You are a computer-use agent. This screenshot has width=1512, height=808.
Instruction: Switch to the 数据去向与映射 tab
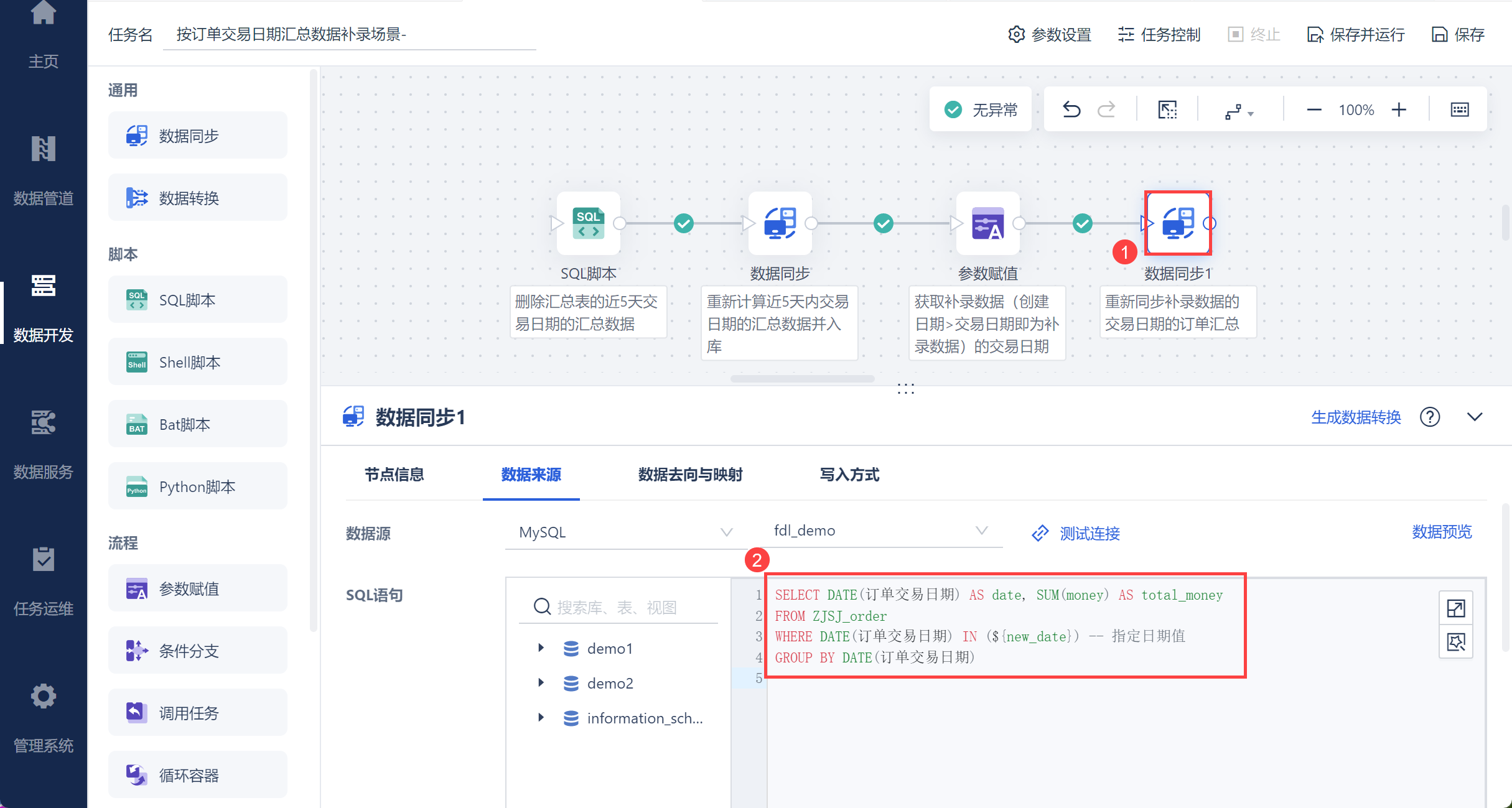click(x=690, y=475)
